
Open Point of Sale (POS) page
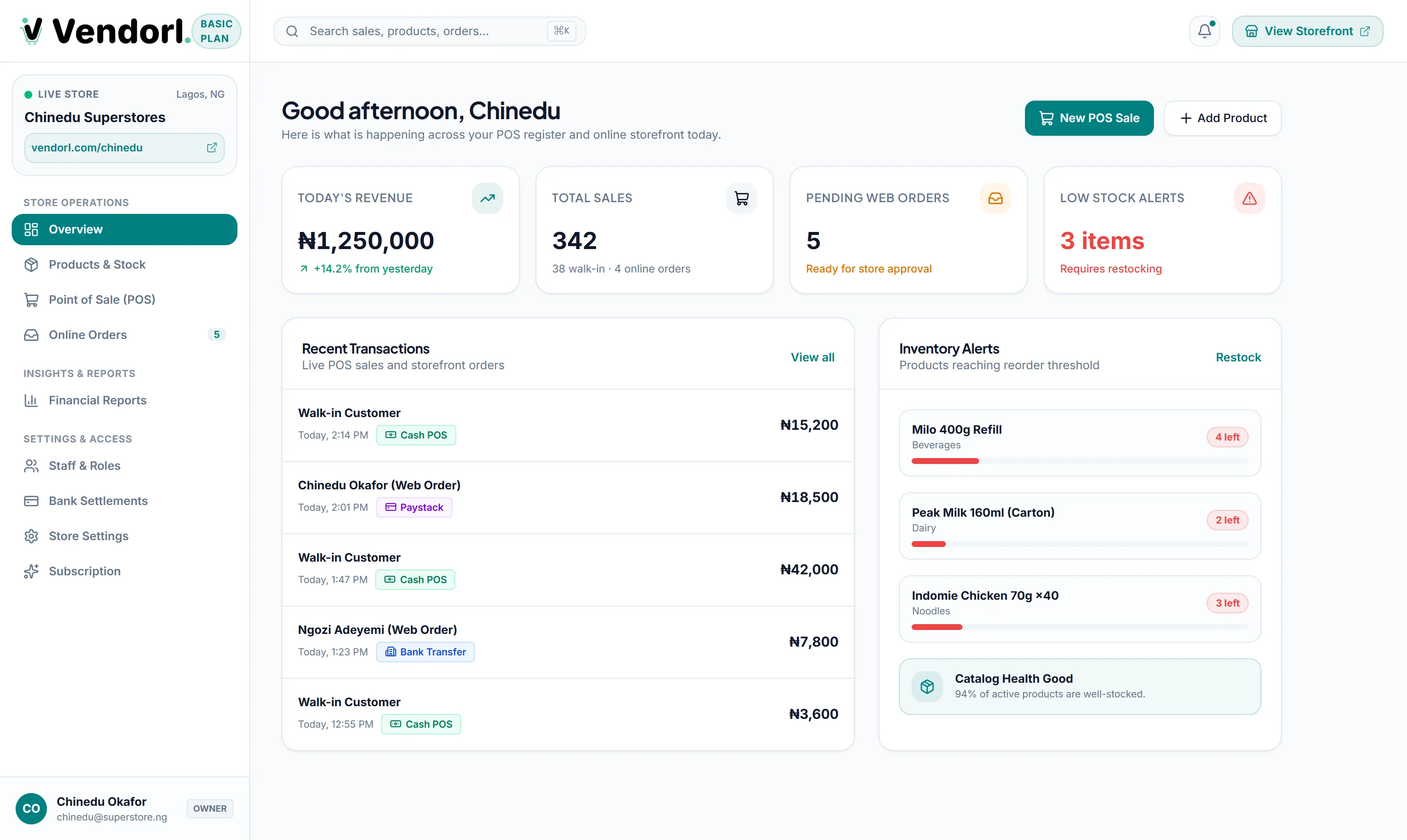pyautogui.click(x=125, y=299)
